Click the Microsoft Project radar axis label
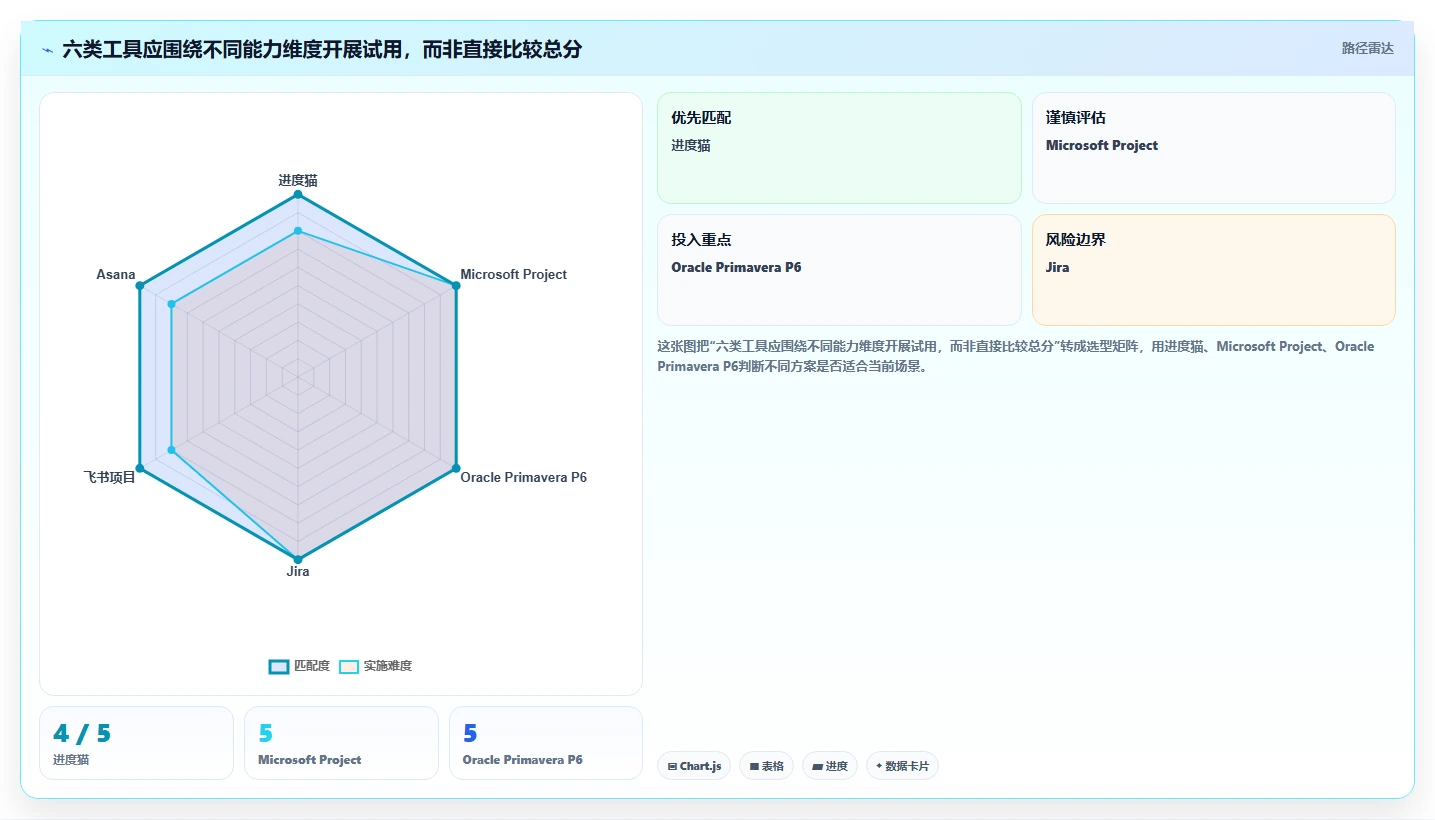The image size is (1435, 820). pyautogui.click(x=513, y=274)
